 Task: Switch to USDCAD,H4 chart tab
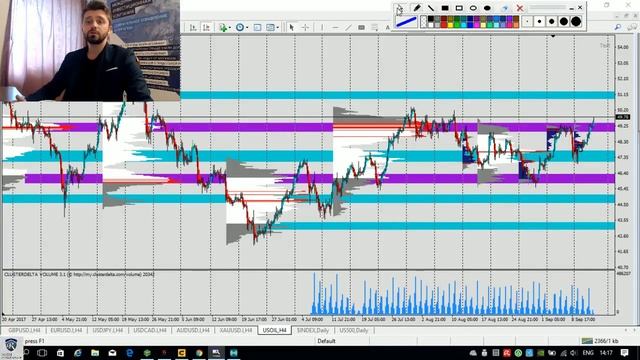click(150, 330)
